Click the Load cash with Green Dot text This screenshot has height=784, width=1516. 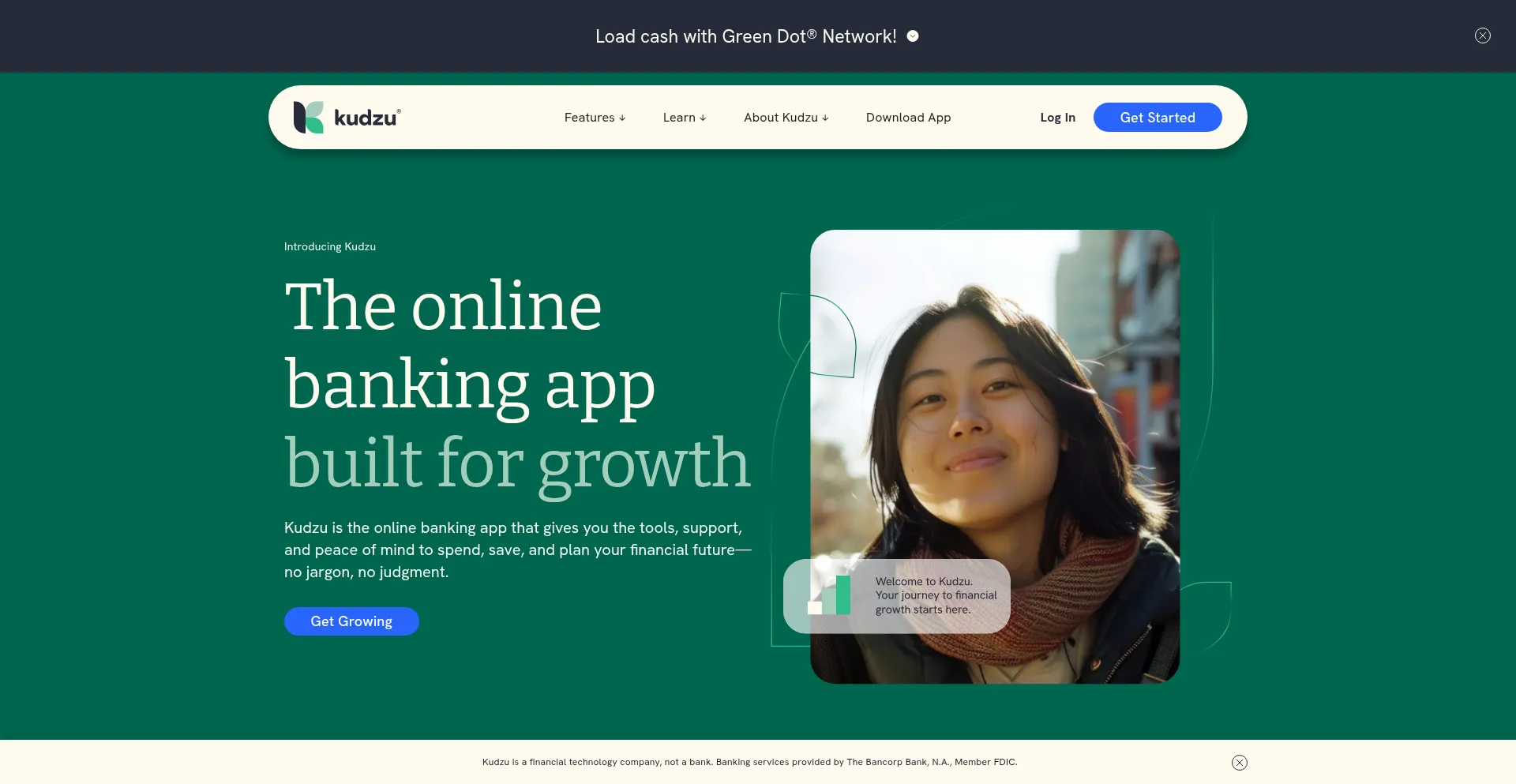[746, 36]
